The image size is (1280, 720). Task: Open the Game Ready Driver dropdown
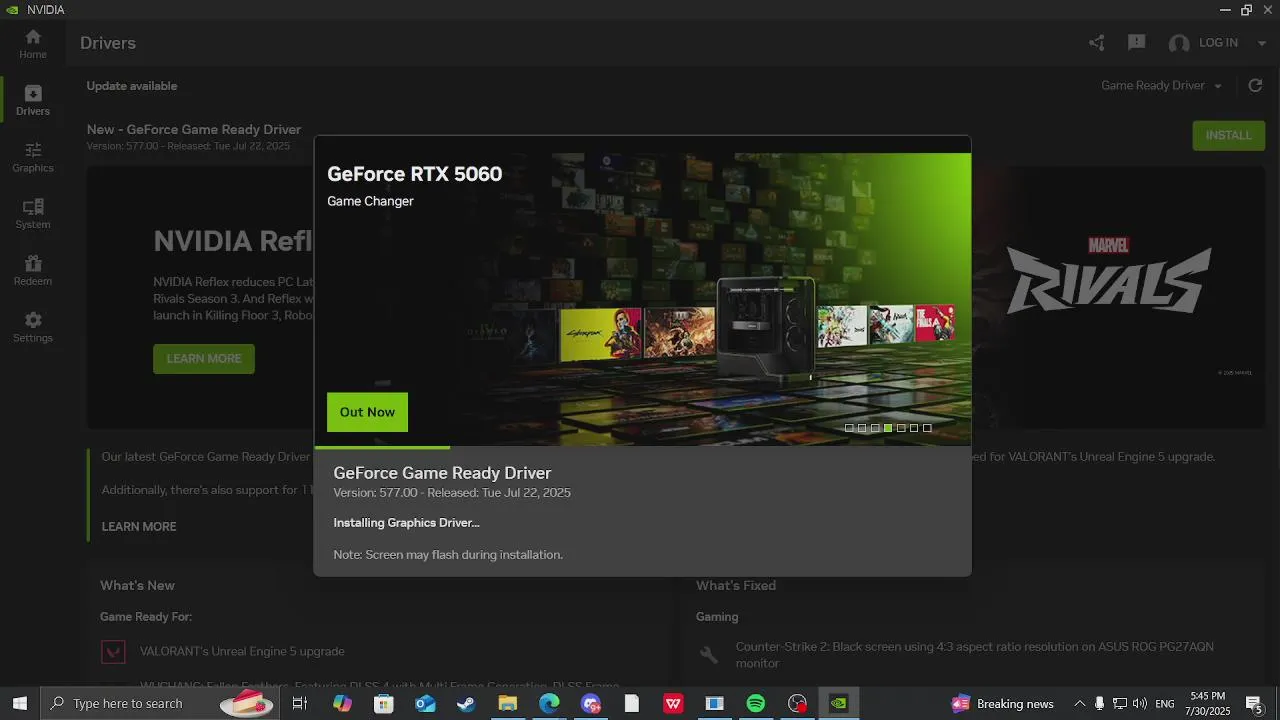[1162, 86]
